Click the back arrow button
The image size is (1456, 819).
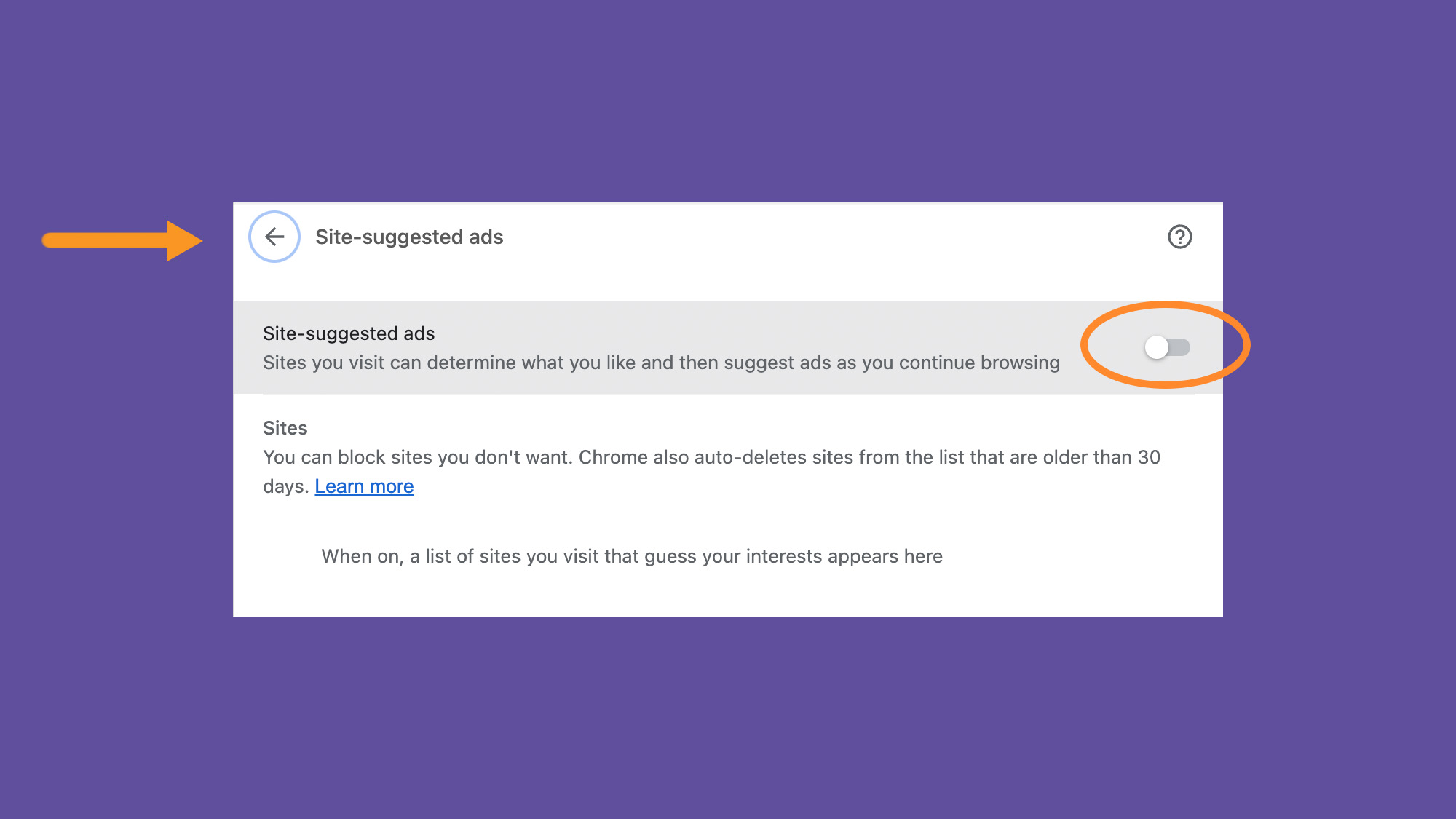(274, 237)
